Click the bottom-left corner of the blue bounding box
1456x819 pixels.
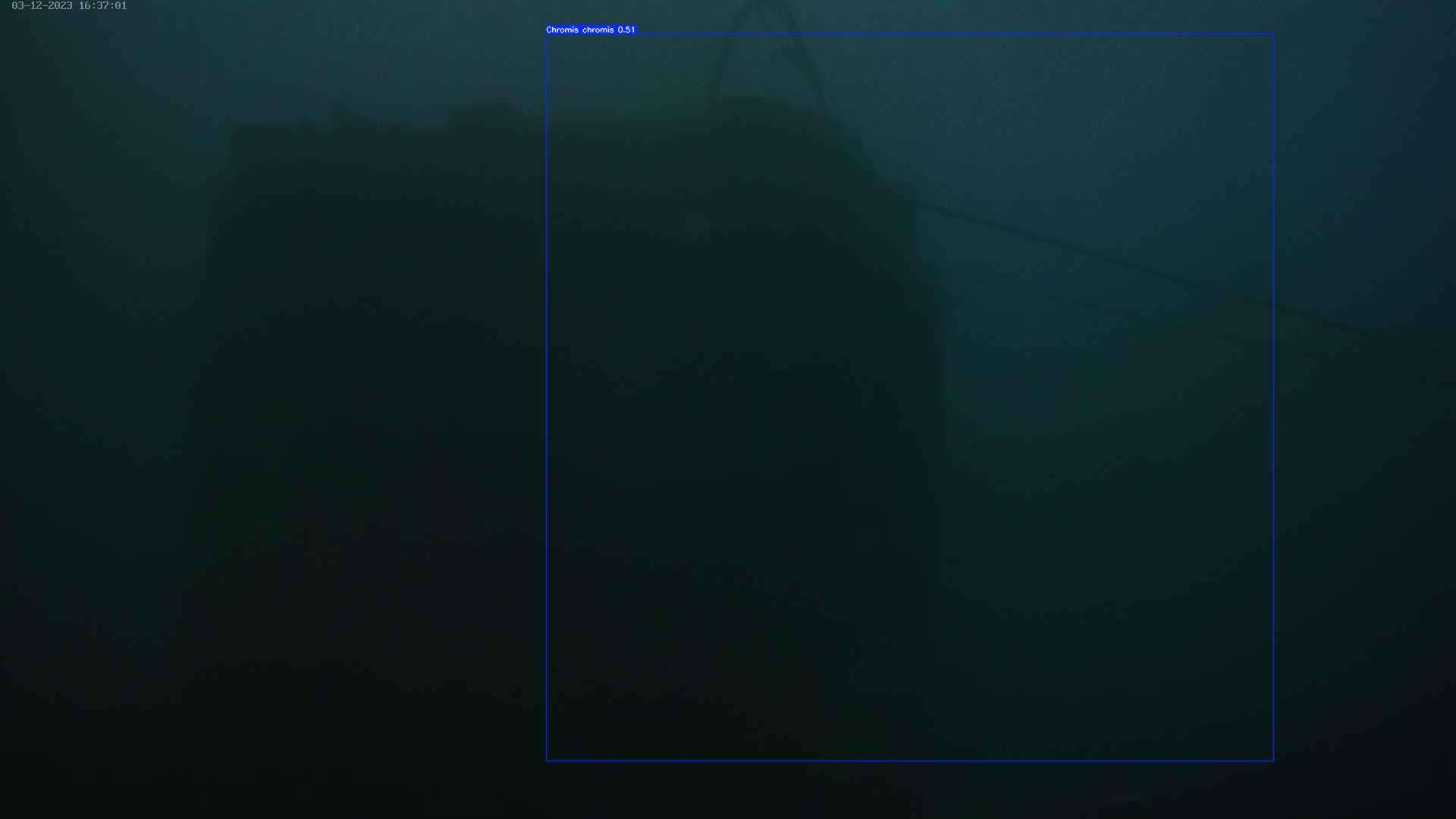click(547, 760)
